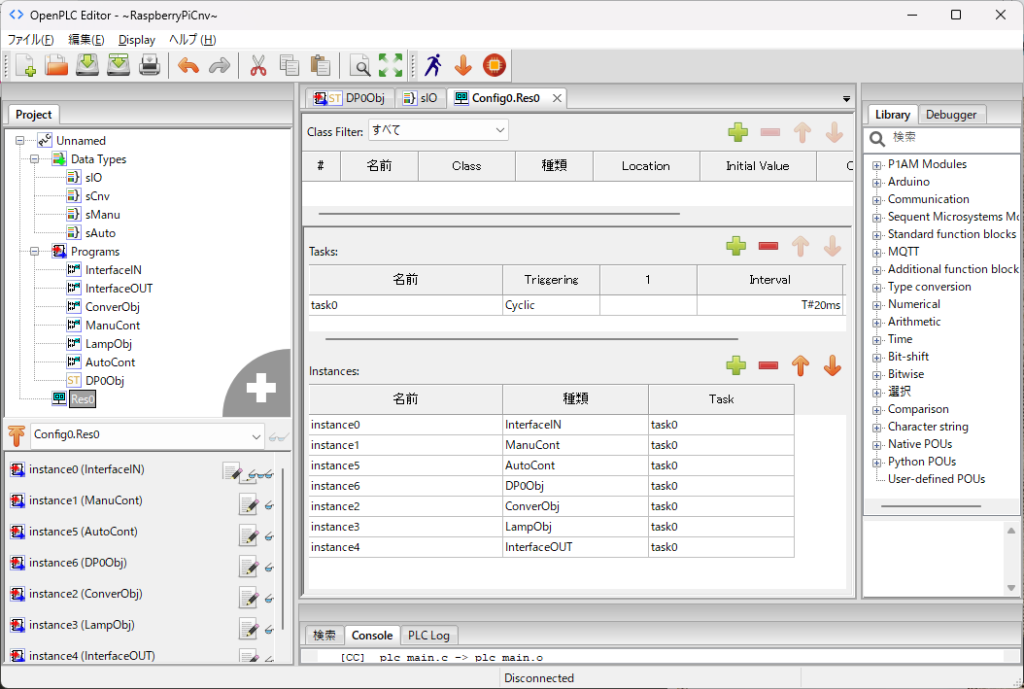Image resolution: width=1024 pixels, height=689 pixels.
Task: Open edit icon for instance1 (ManuCont)
Action: pyautogui.click(x=249, y=504)
